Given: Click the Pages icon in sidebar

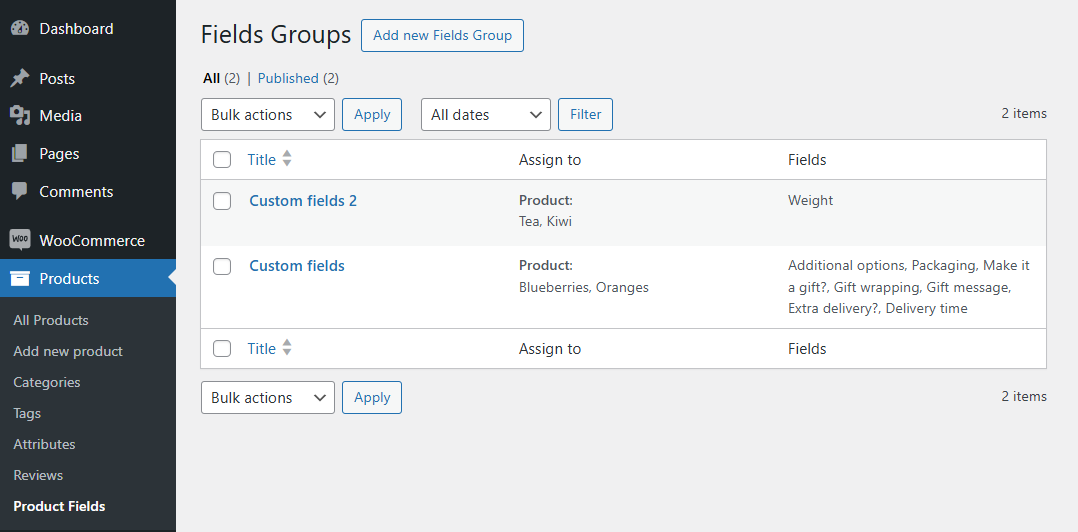Looking at the screenshot, I should pyautogui.click(x=20, y=154).
